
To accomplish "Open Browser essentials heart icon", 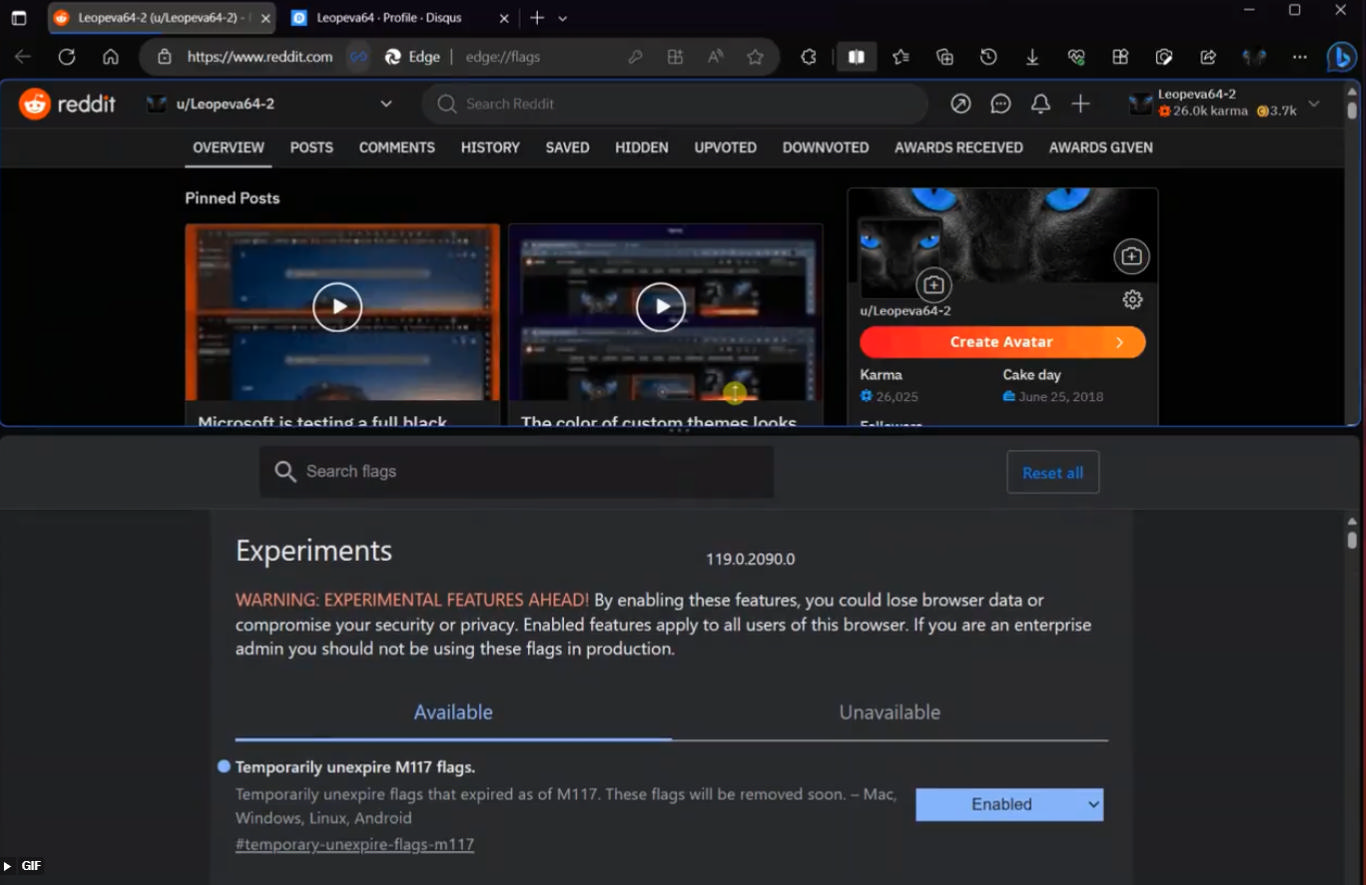I will point(1076,57).
